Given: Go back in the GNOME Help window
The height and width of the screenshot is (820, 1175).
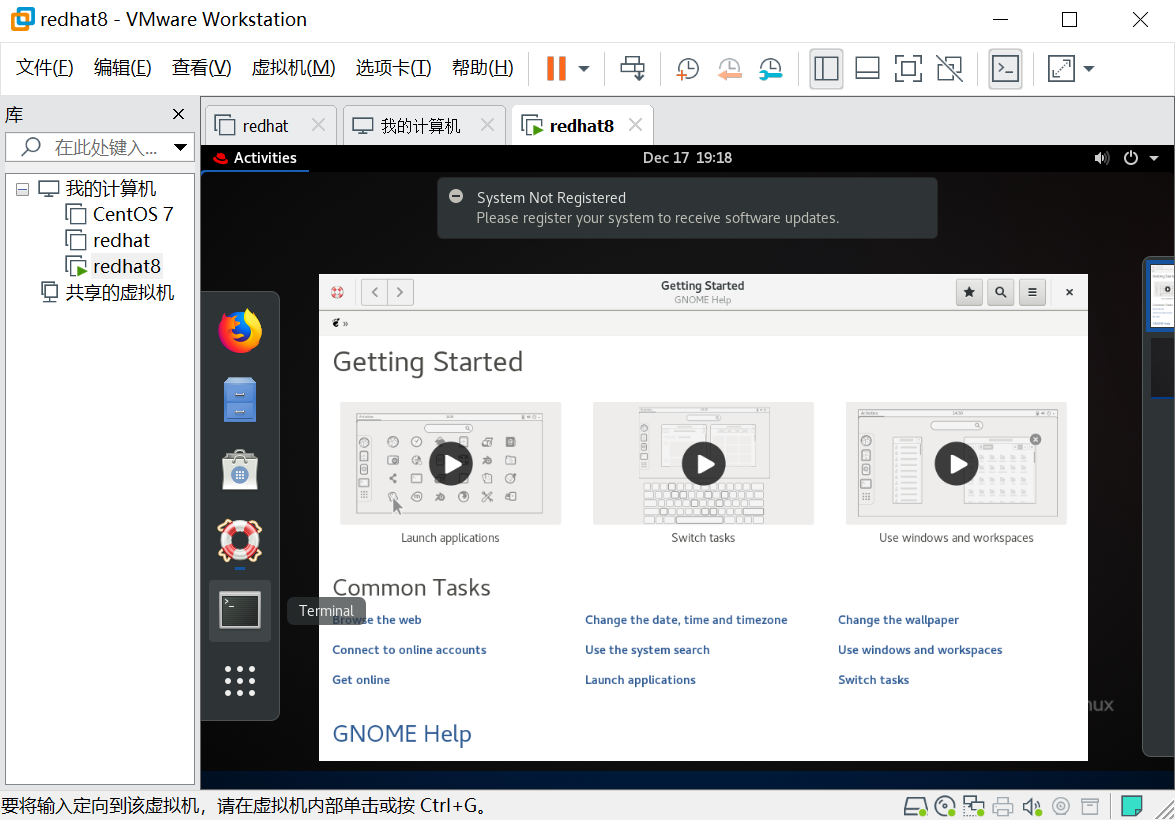Looking at the screenshot, I should 375,292.
